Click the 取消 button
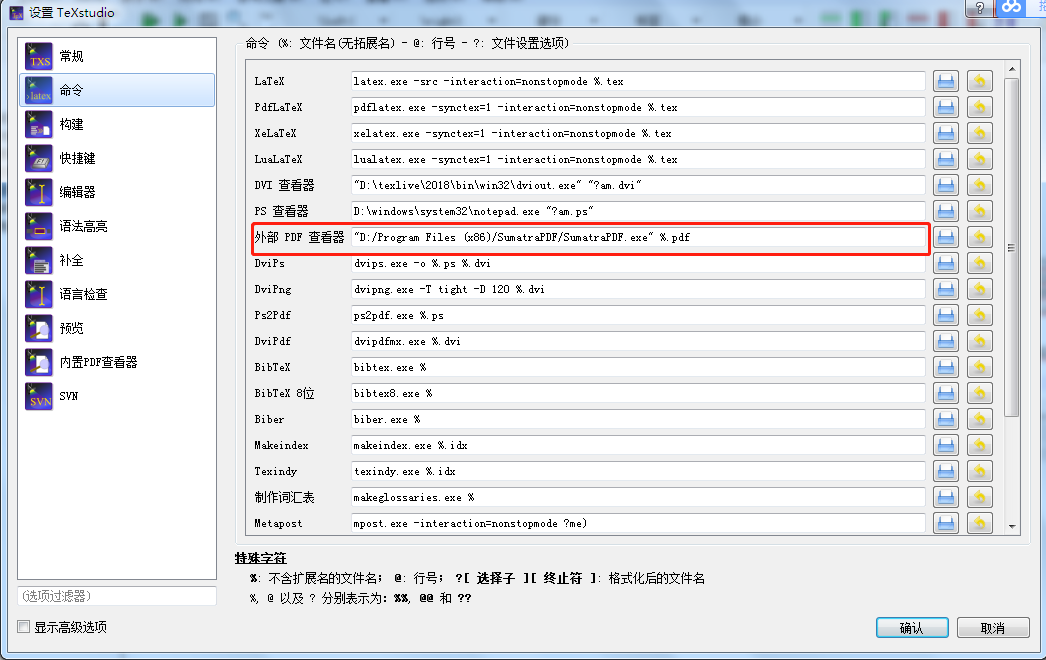Image resolution: width=1046 pixels, height=660 pixels. [993, 628]
